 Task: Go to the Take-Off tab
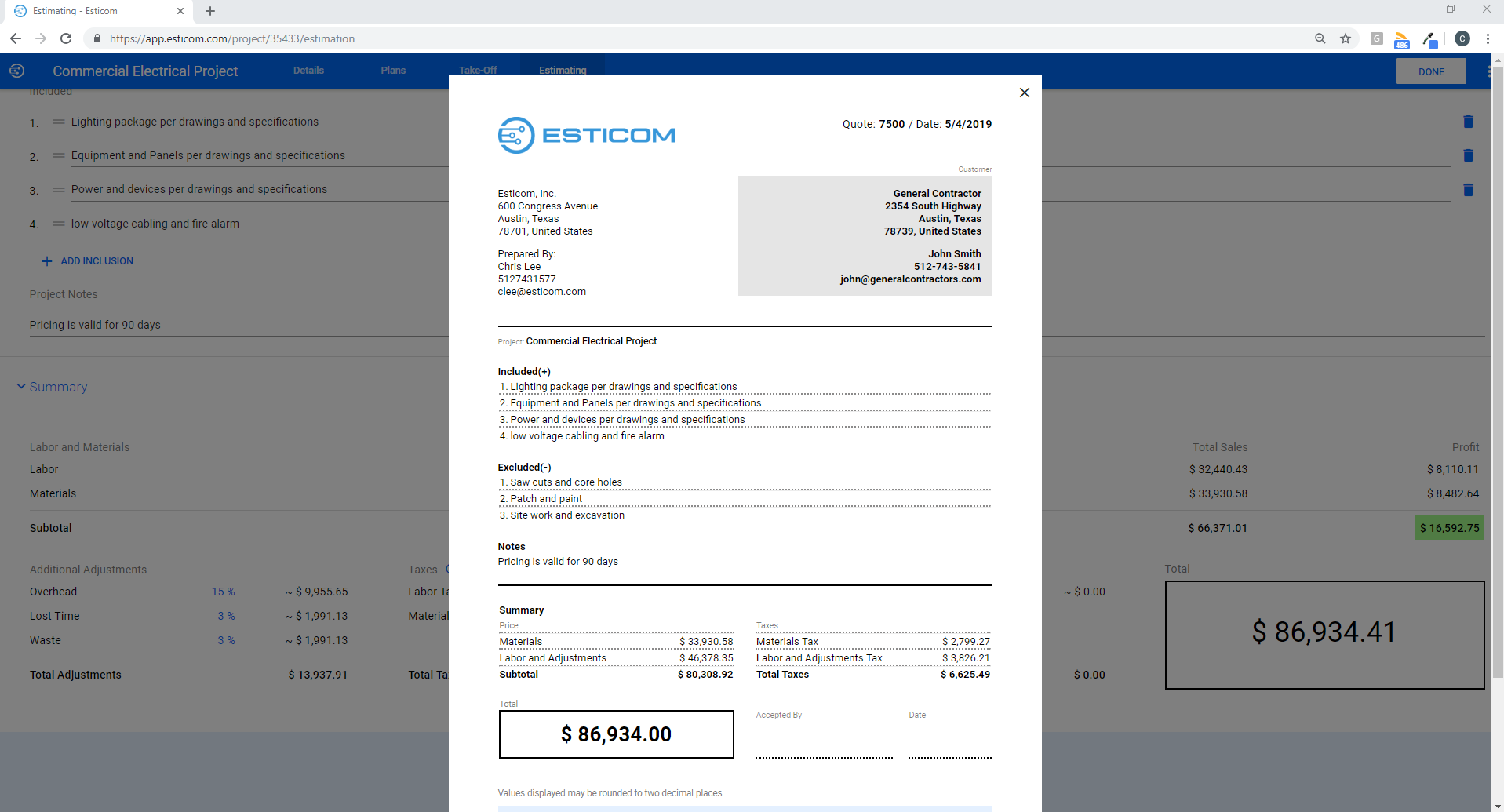point(479,70)
